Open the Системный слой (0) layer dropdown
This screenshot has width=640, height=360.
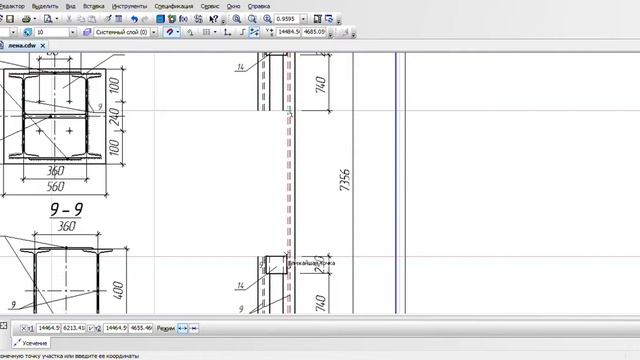click(x=154, y=32)
